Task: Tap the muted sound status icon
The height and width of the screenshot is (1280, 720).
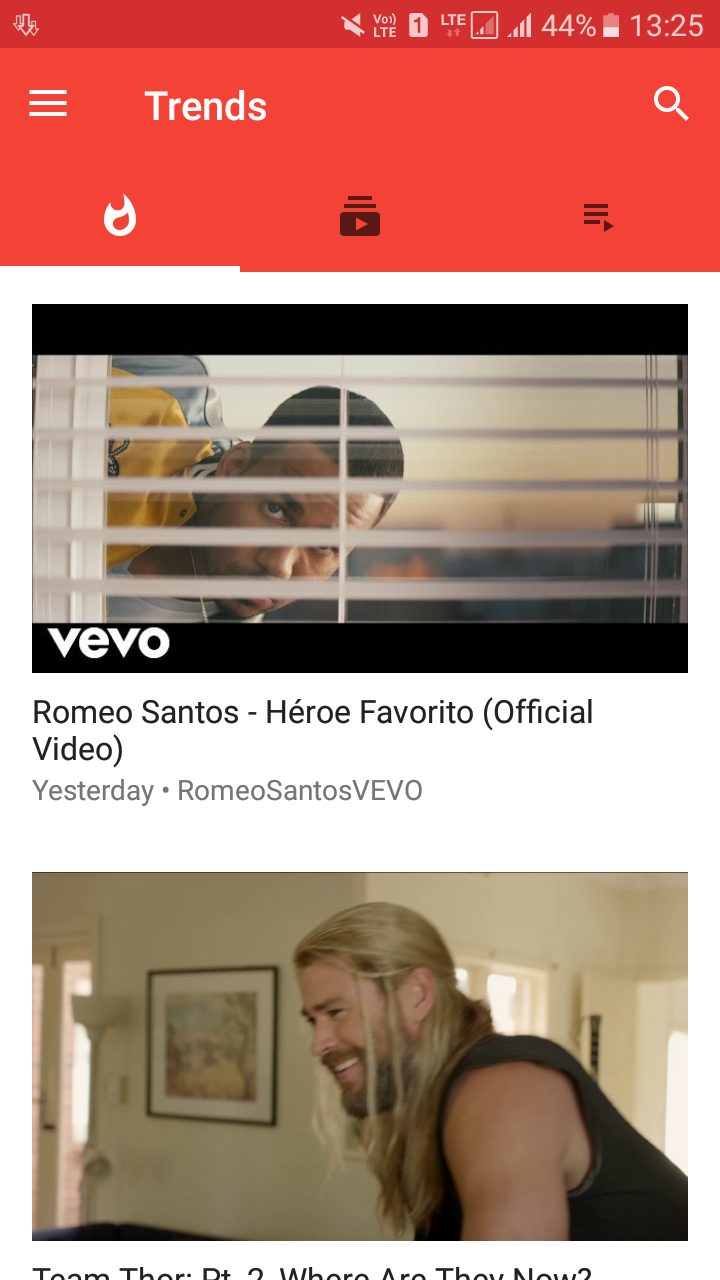Action: 353,25
